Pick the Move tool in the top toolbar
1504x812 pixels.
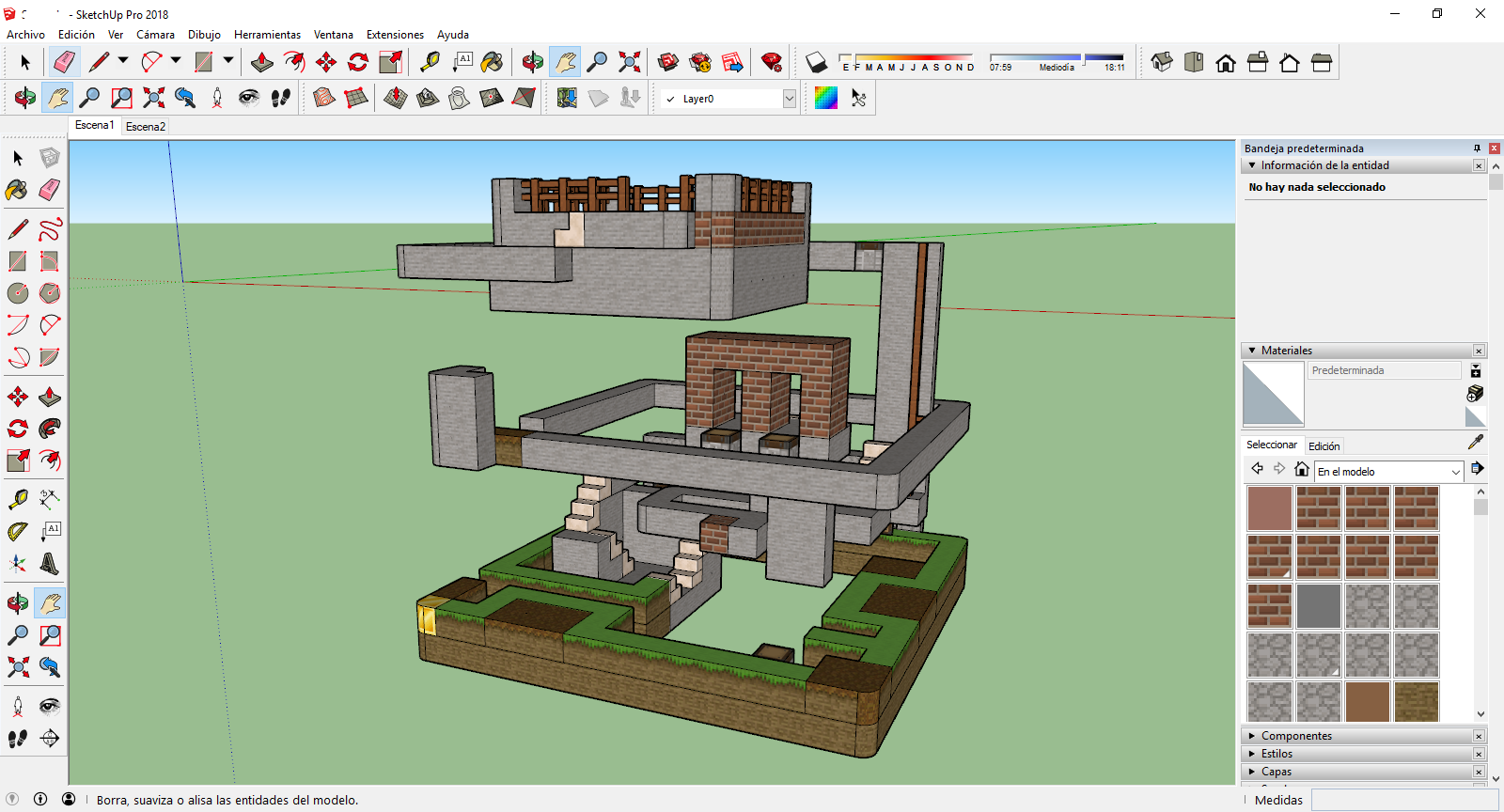tap(326, 62)
